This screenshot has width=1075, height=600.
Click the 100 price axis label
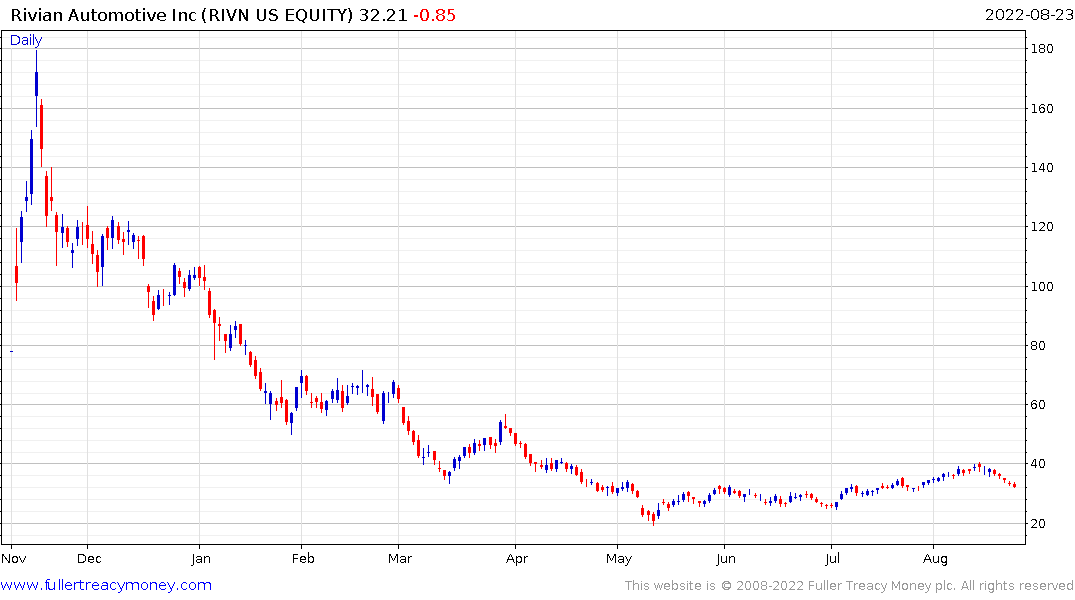point(1042,287)
